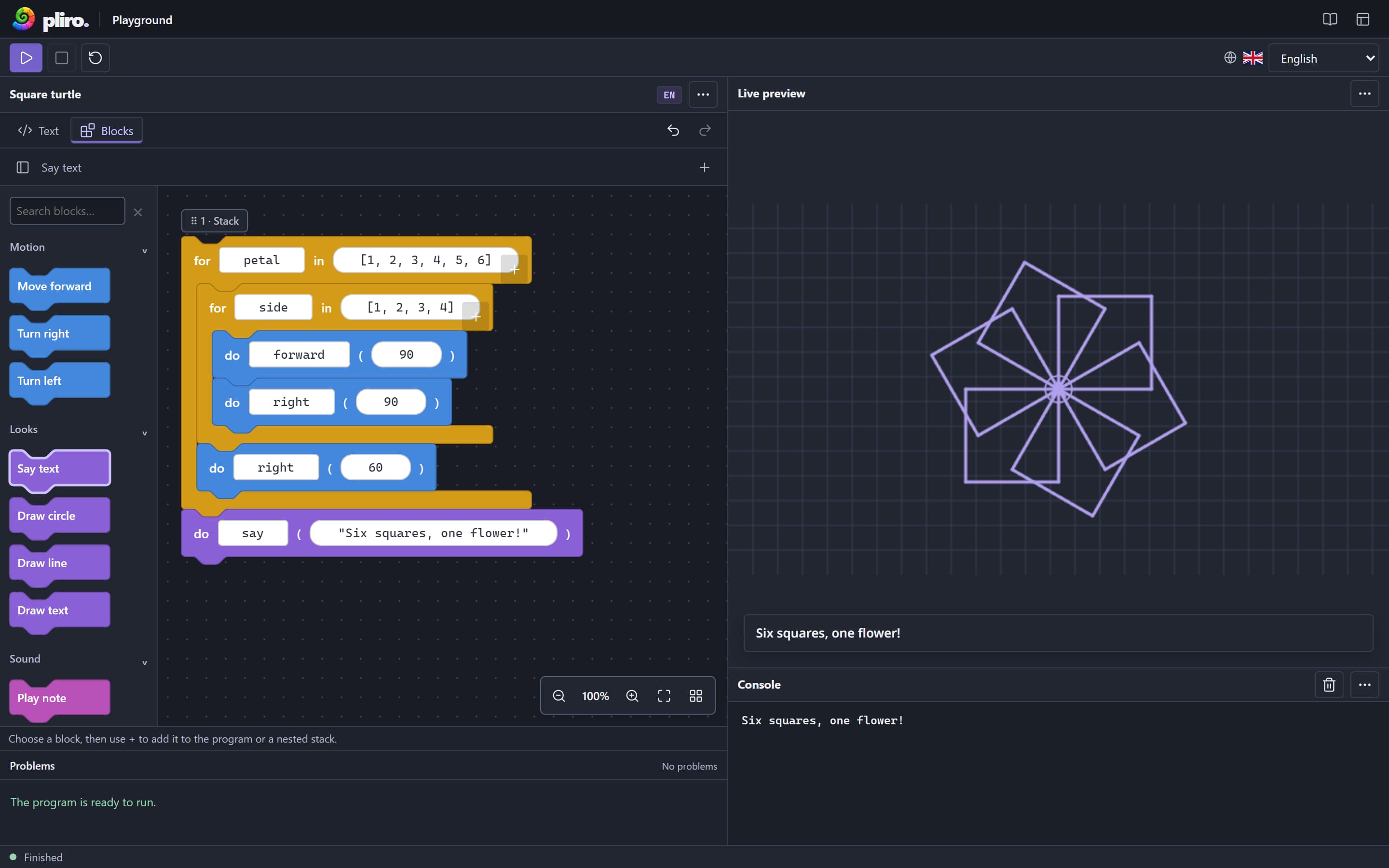This screenshot has width=1389, height=868.
Task: Edit the petal loop variable field
Action: [262, 260]
